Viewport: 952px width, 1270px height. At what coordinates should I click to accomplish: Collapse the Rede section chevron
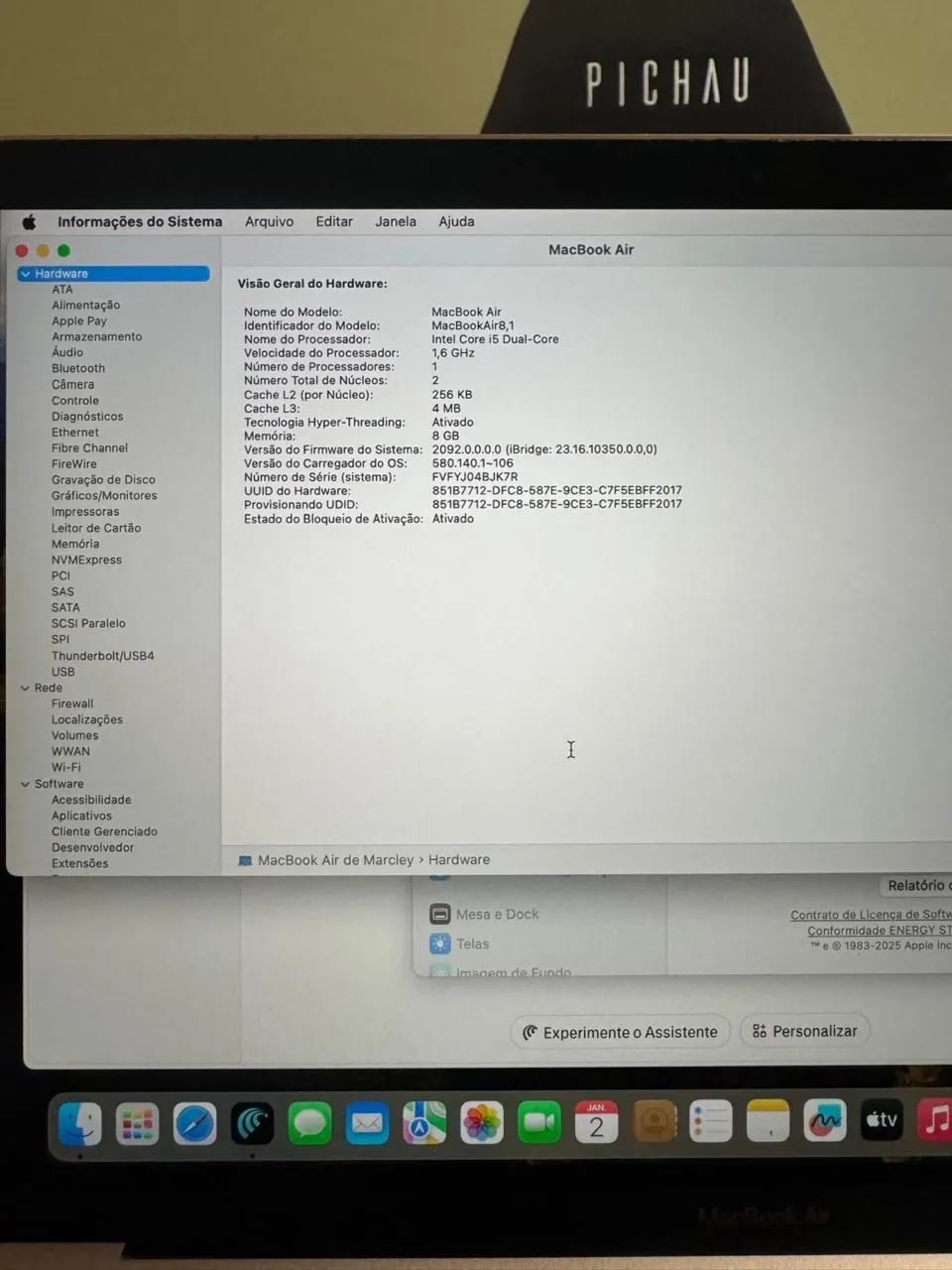[x=25, y=688]
